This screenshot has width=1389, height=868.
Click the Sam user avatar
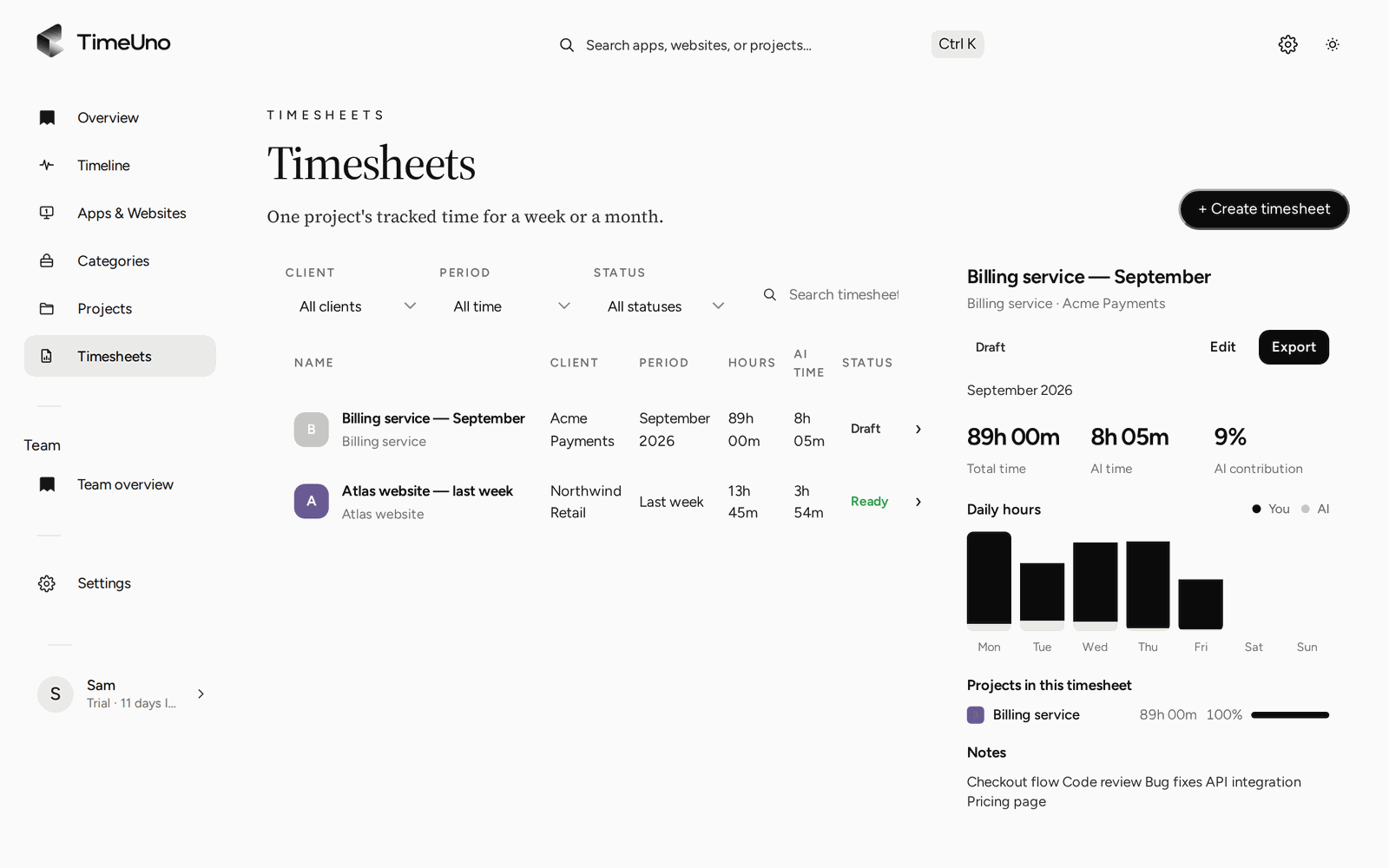56,694
